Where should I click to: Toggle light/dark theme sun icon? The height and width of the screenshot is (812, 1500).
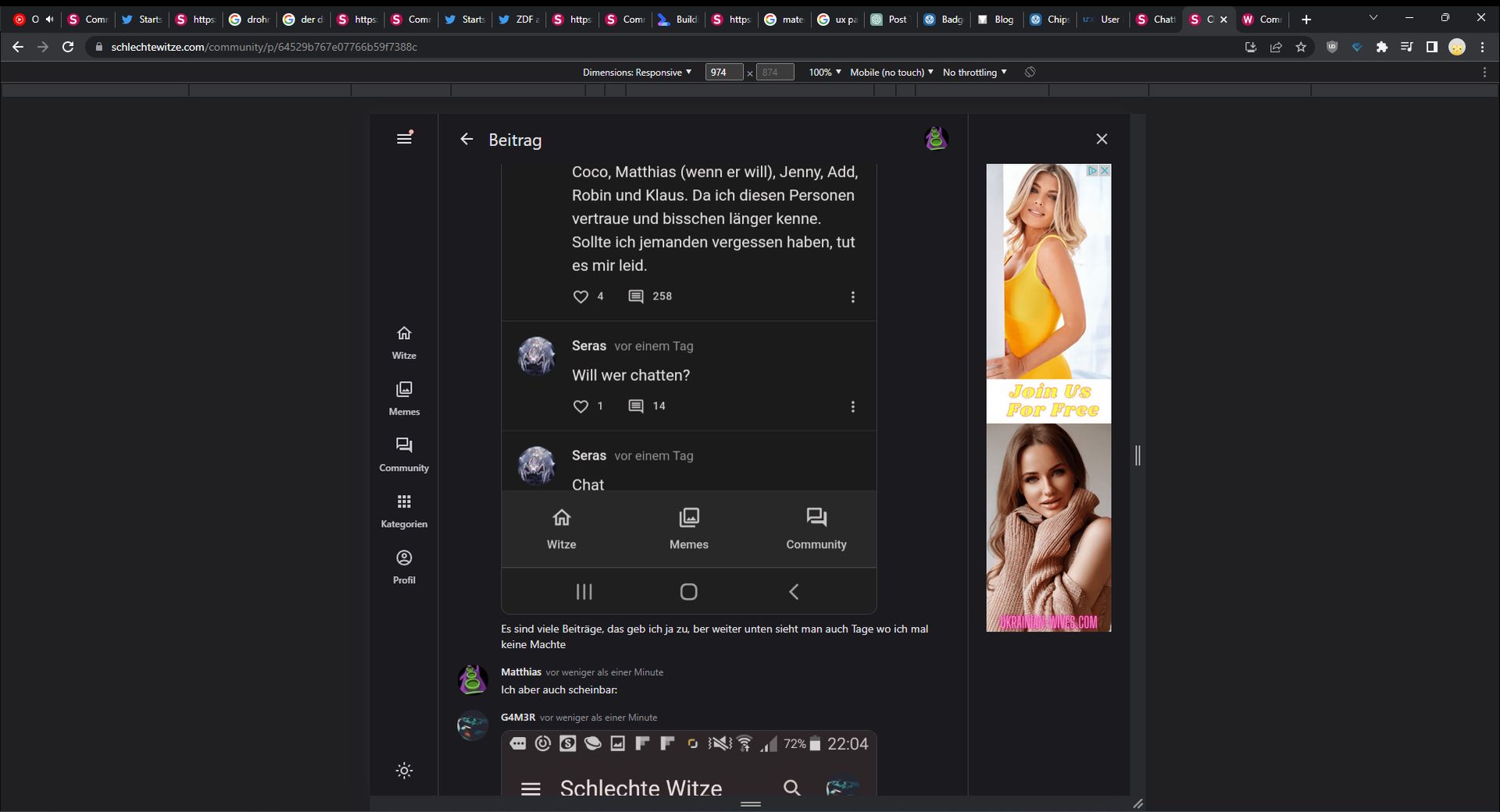(x=404, y=771)
